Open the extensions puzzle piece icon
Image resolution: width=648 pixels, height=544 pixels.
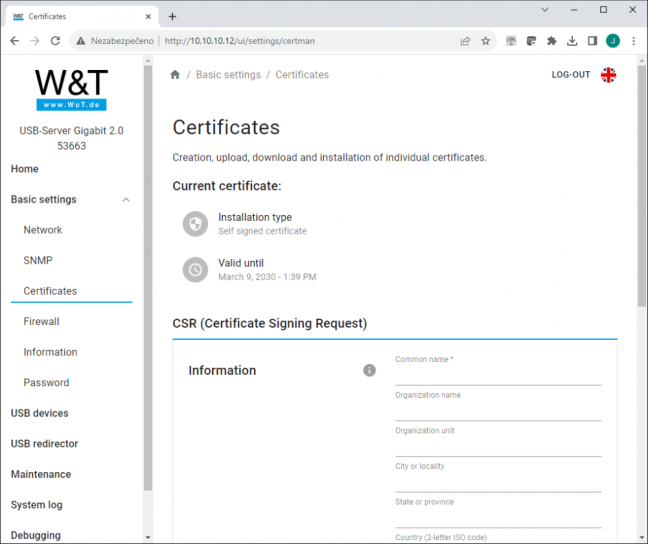coord(551,41)
